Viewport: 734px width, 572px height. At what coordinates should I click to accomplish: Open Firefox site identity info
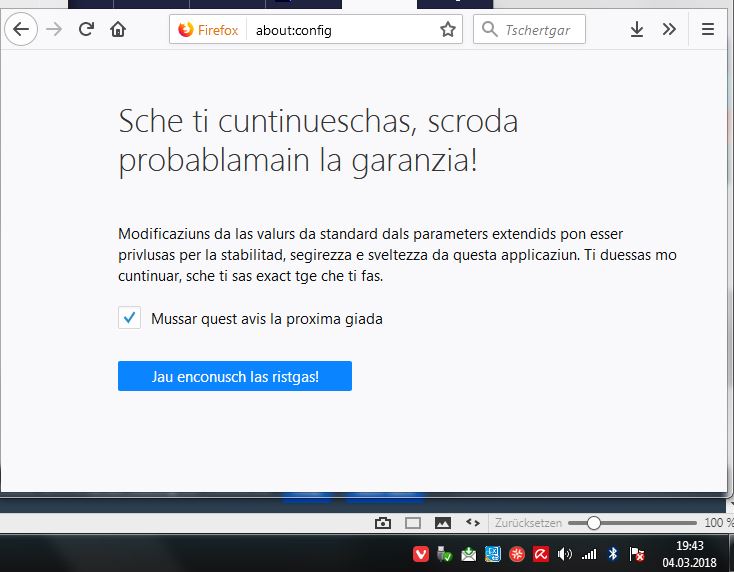coord(208,30)
